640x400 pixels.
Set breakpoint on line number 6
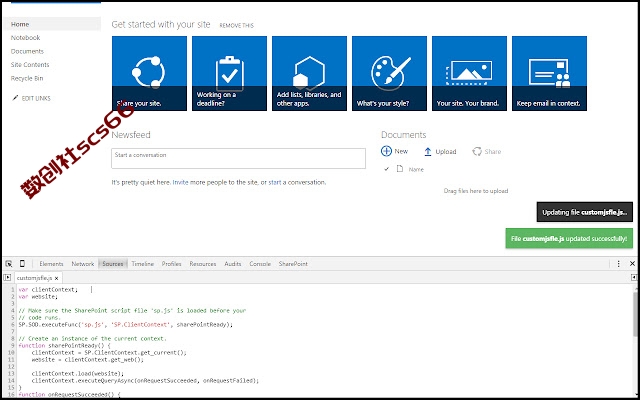click(13, 324)
